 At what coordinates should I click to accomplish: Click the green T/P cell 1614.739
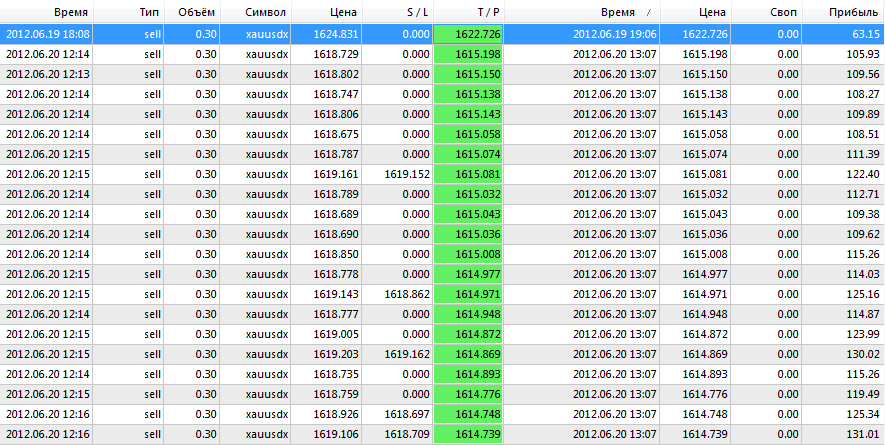[x=468, y=434]
